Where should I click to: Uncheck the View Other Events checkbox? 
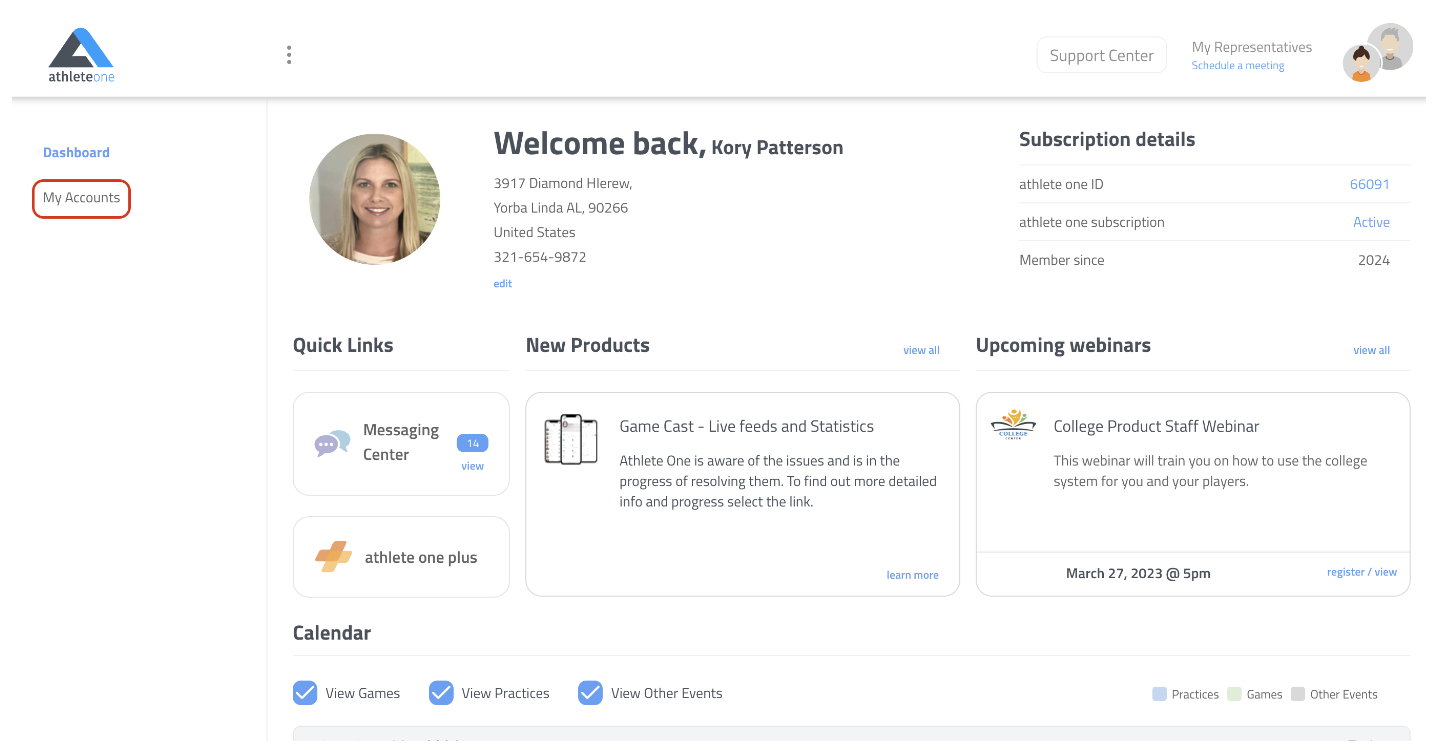(591, 693)
